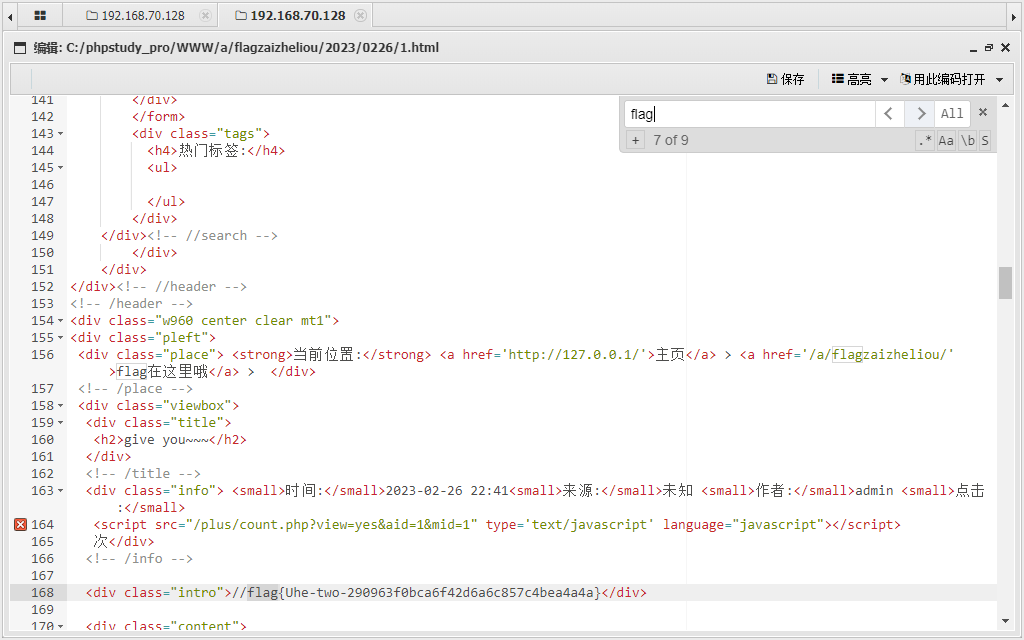Click the '热门标签:' text on line 144
The height and width of the screenshot is (640, 1024).
pyautogui.click(x=212, y=151)
